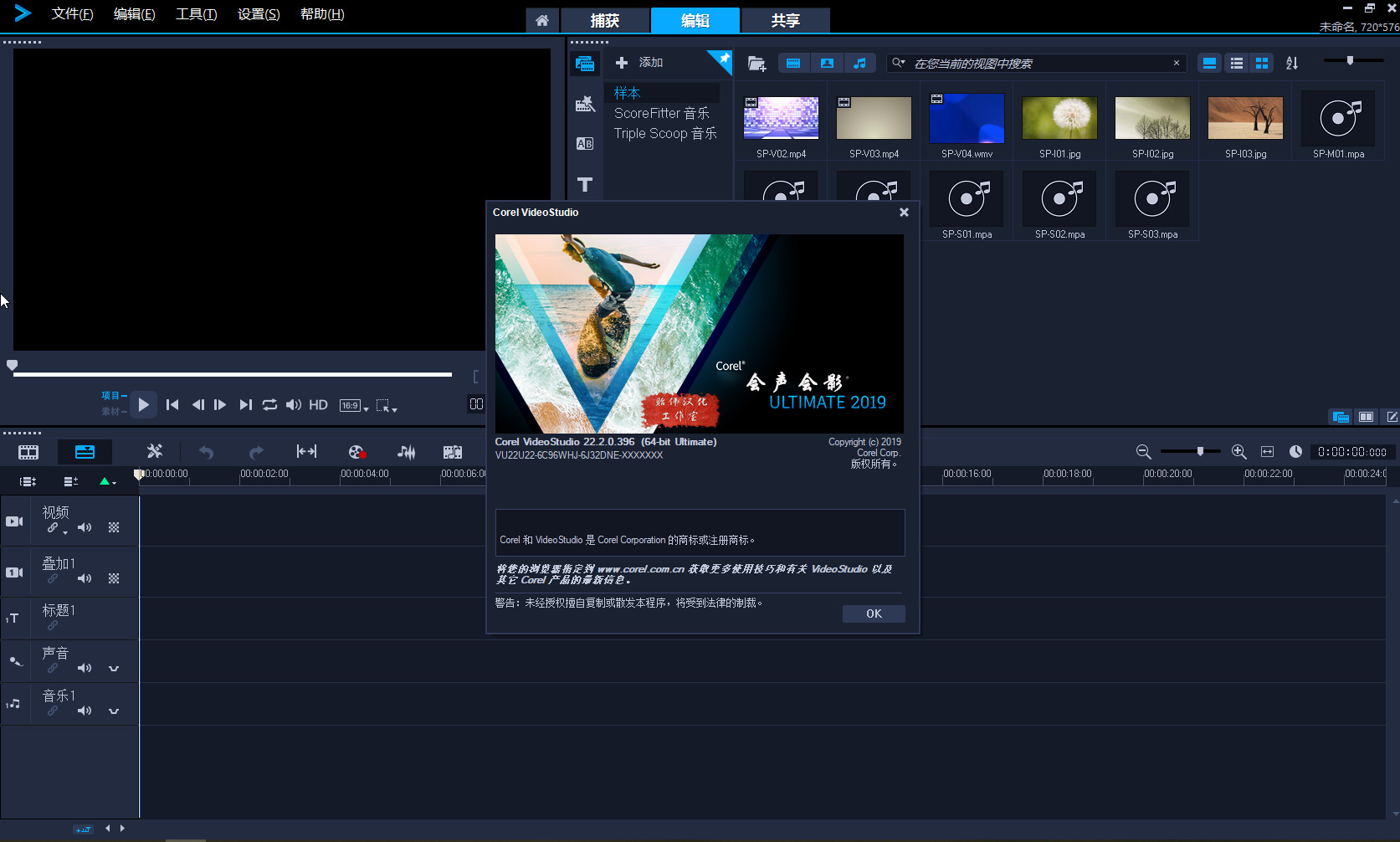Open the Title library T icon
The height and width of the screenshot is (842, 1400).
585,184
